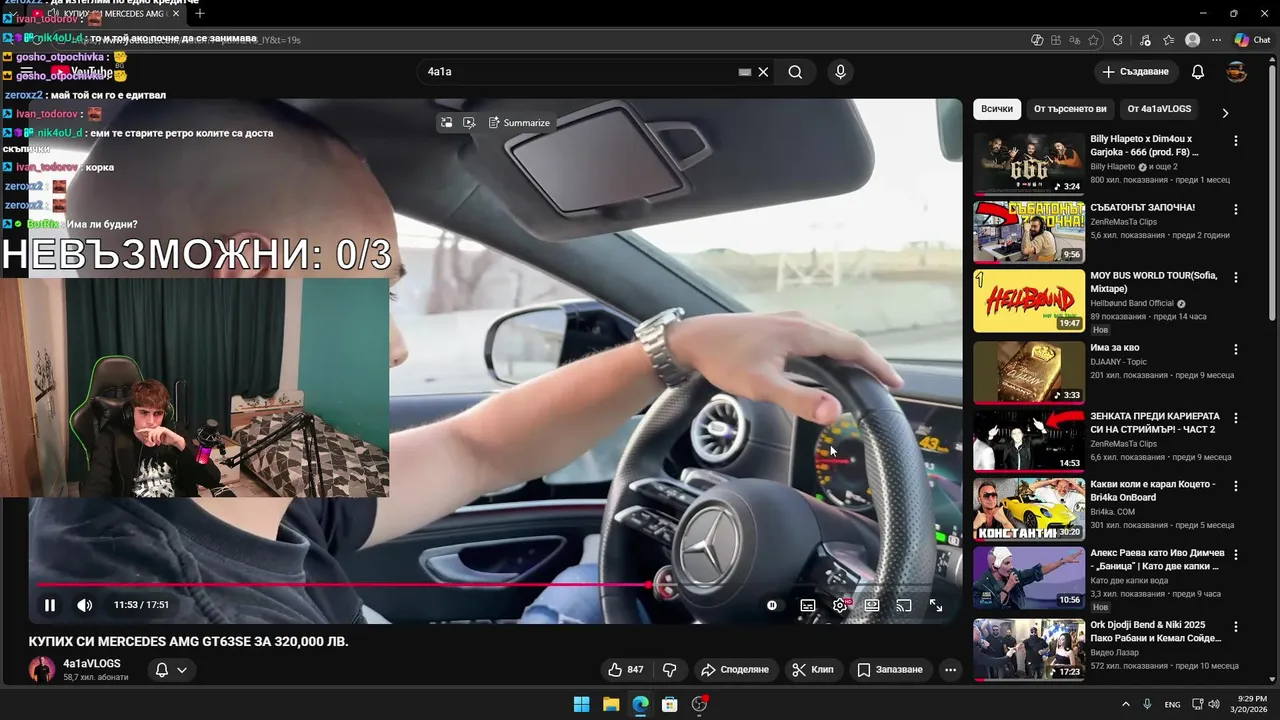Share the video via Споделяне button
Screen dimensions: 1280x720
pos(735,669)
